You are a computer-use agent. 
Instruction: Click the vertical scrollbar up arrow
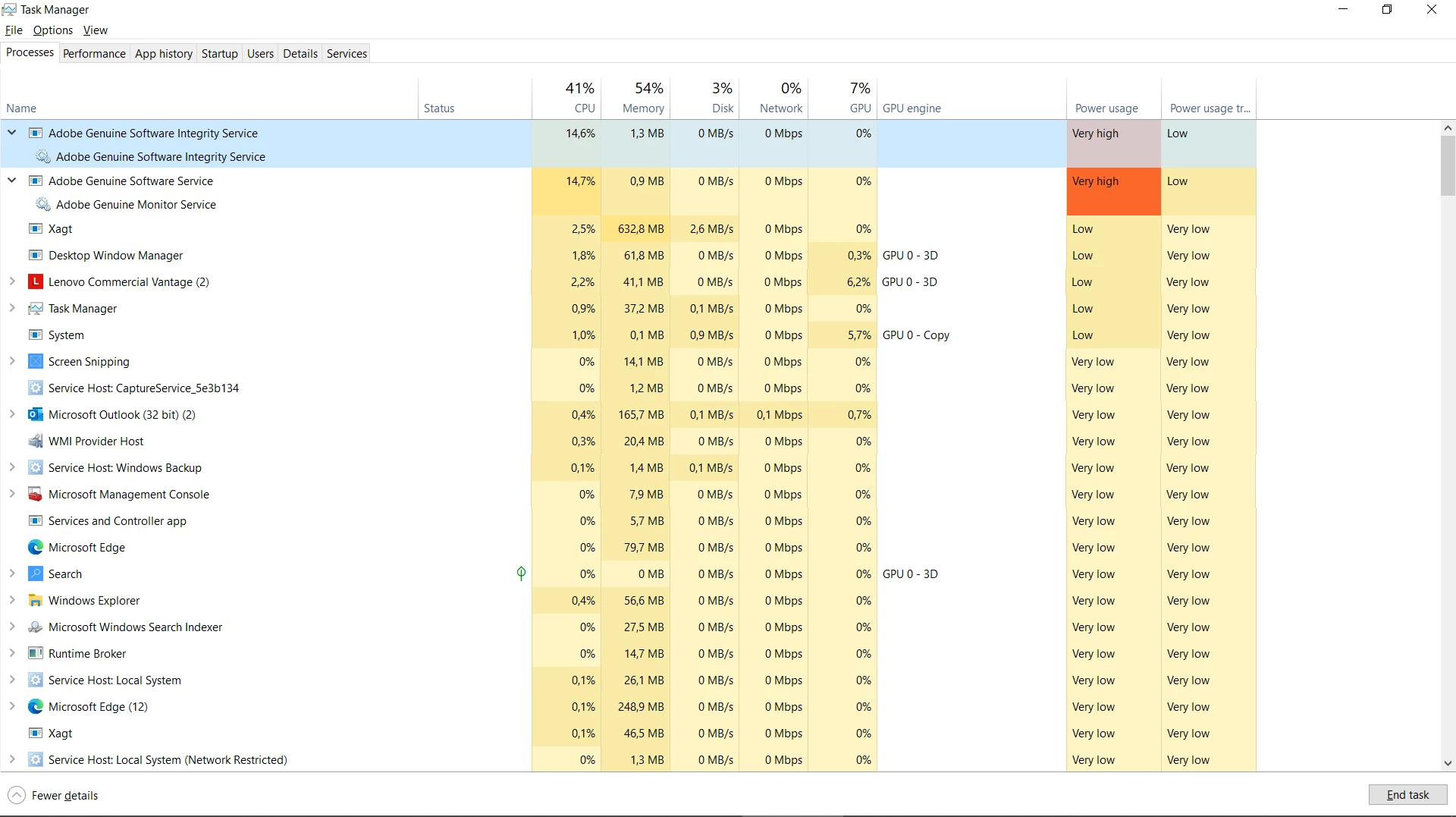pos(1448,129)
